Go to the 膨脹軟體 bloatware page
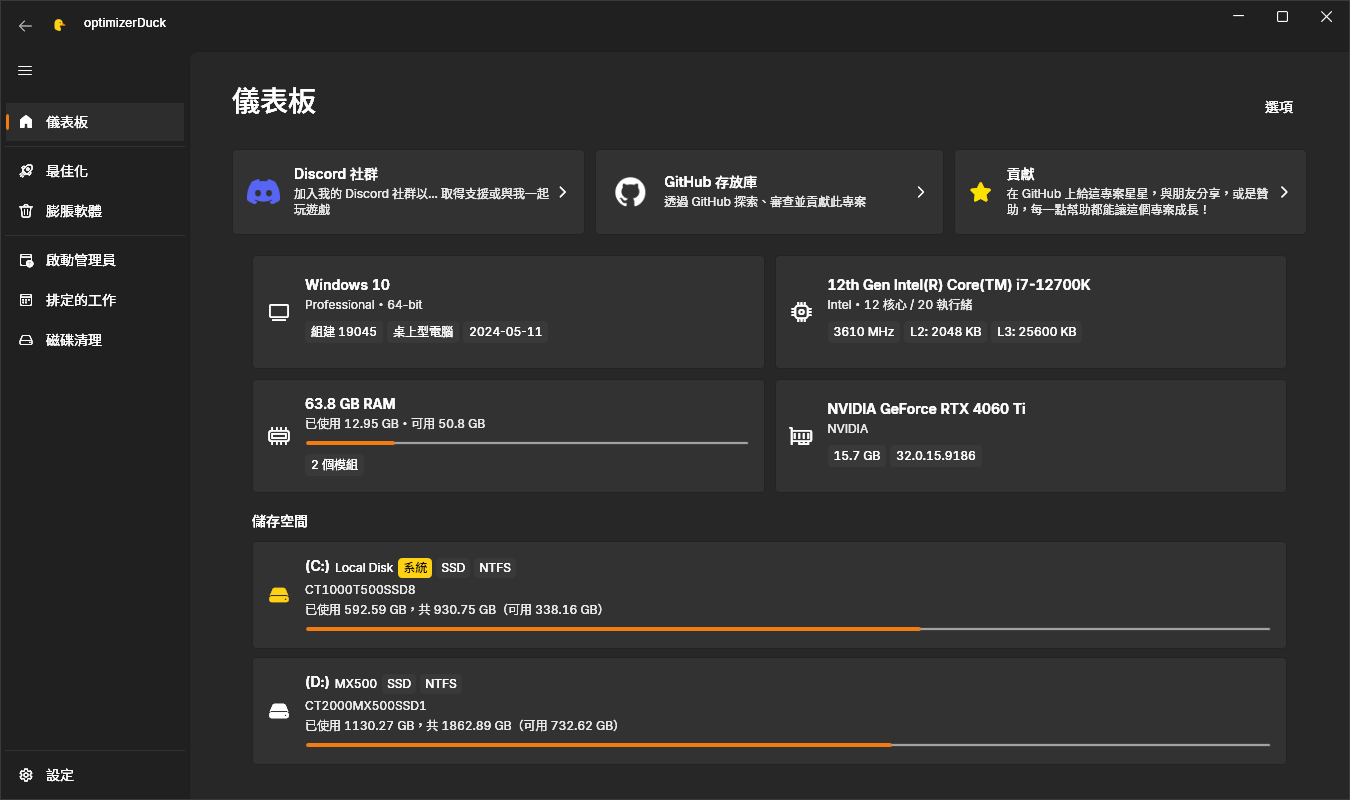This screenshot has height=800, width=1350. click(95, 211)
